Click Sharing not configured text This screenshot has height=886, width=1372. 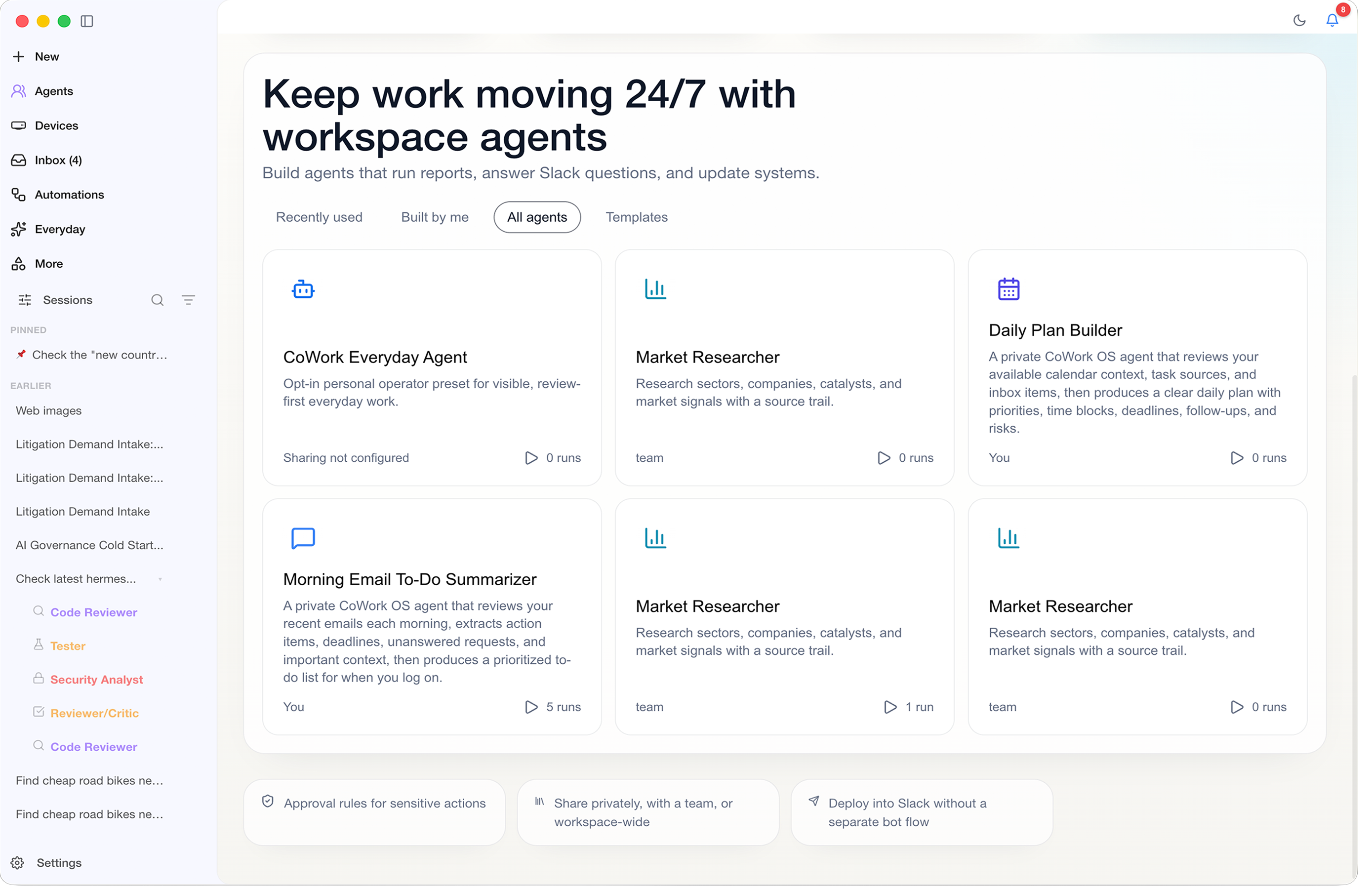pos(346,458)
